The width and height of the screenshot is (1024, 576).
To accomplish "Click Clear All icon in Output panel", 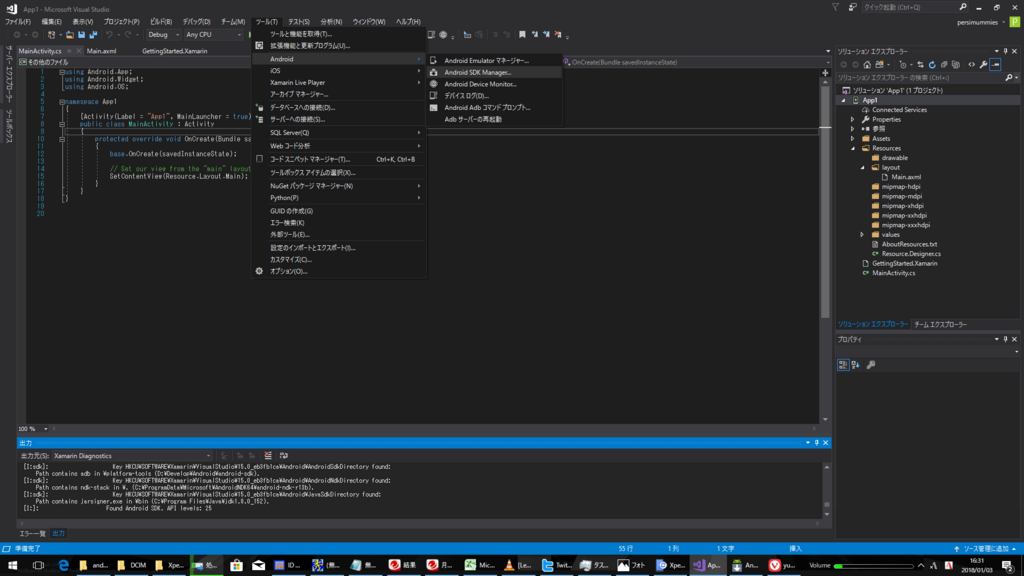I will pos(268,456).
